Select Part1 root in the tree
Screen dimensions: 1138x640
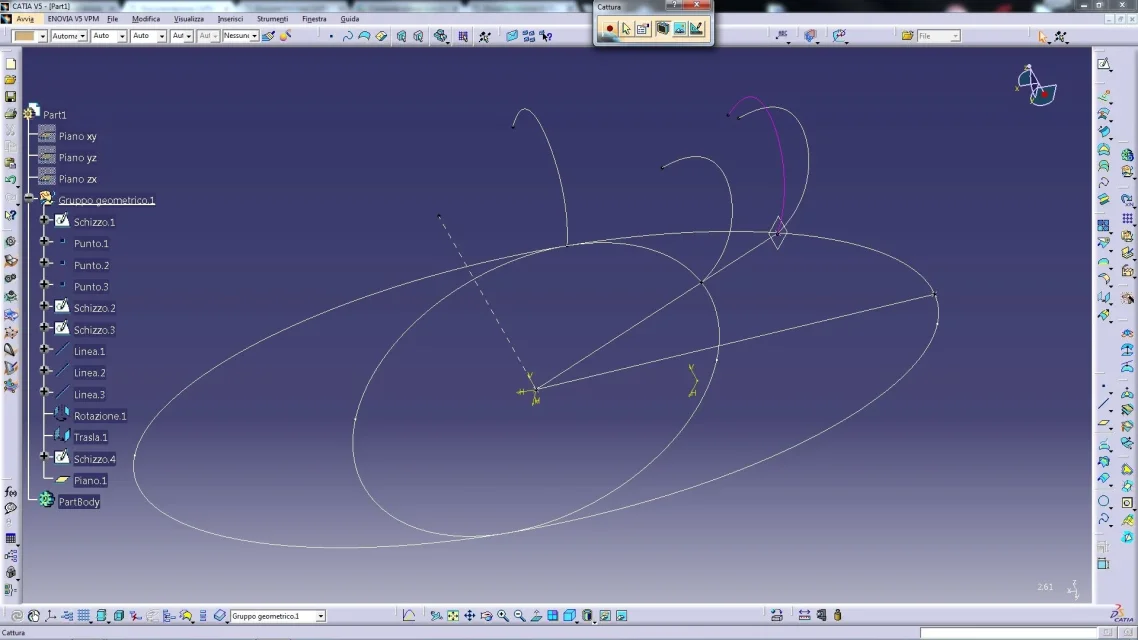pyautogui.click(x=54, y=115)
